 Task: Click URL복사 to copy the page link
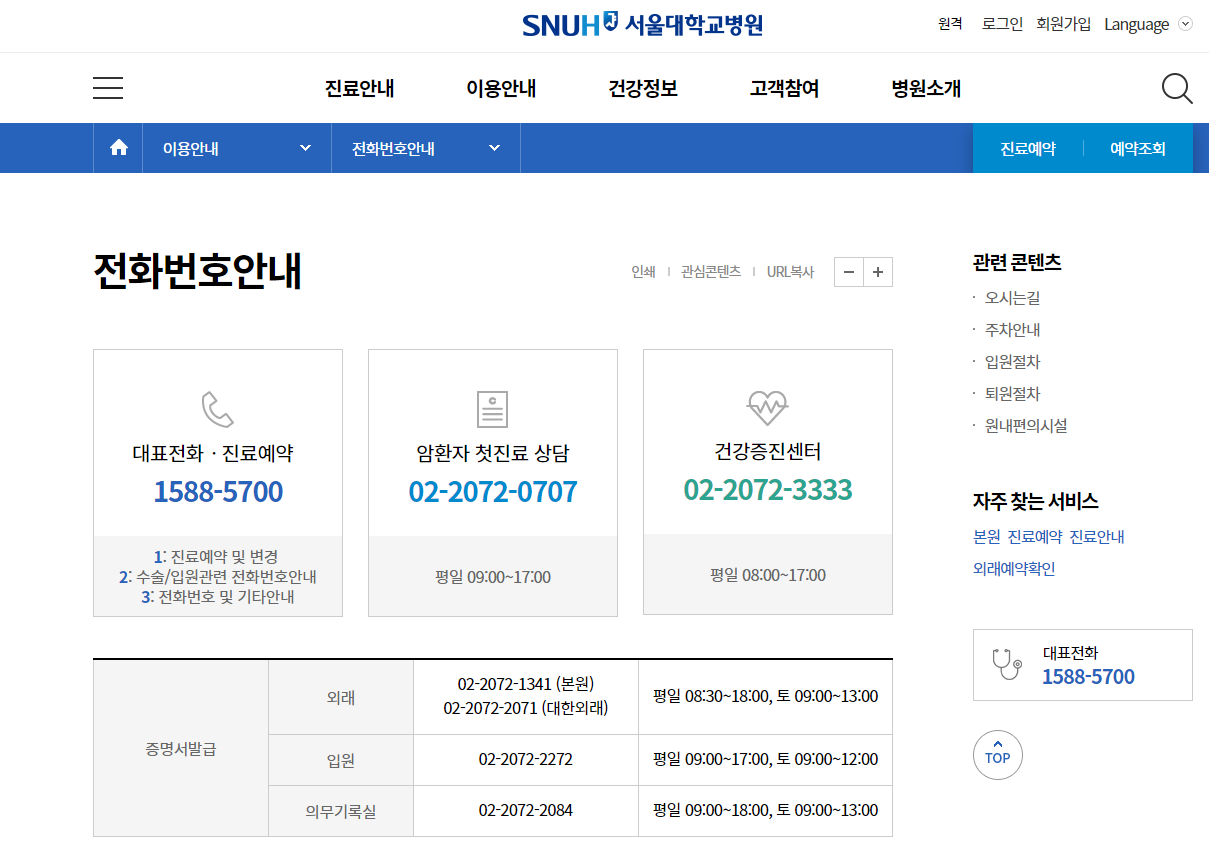789,271
